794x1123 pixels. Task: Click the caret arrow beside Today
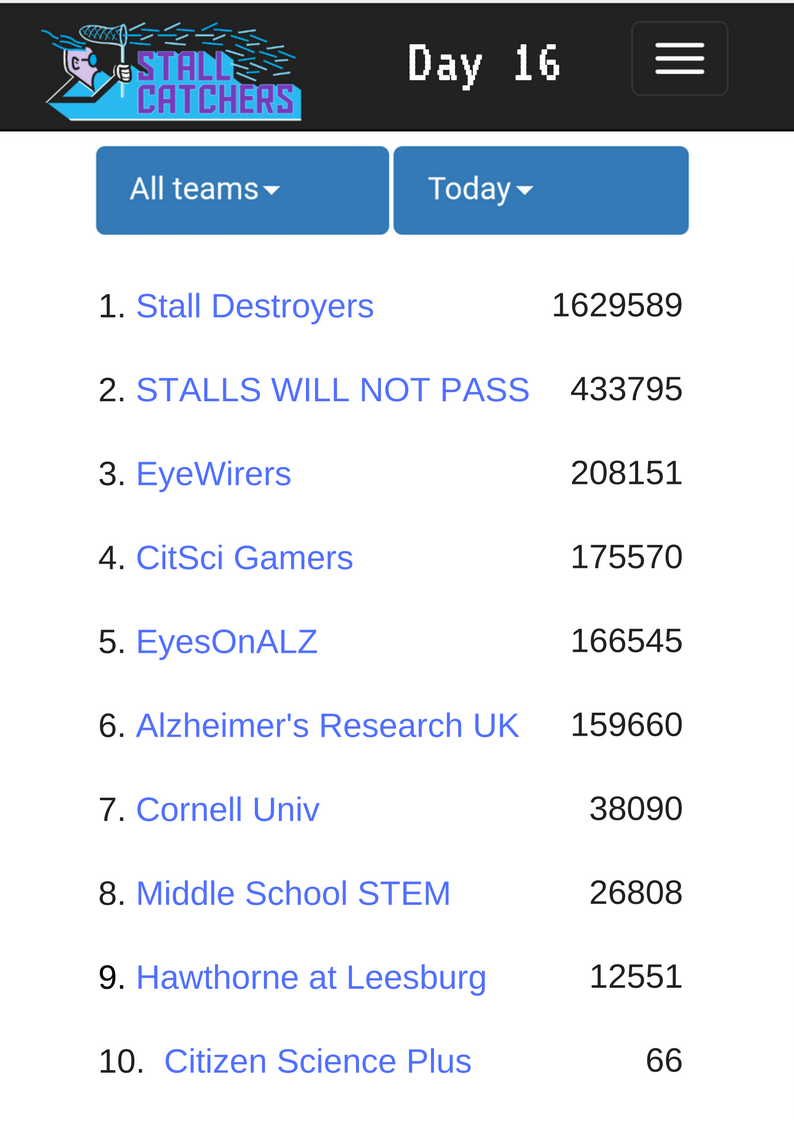[524, 191]
